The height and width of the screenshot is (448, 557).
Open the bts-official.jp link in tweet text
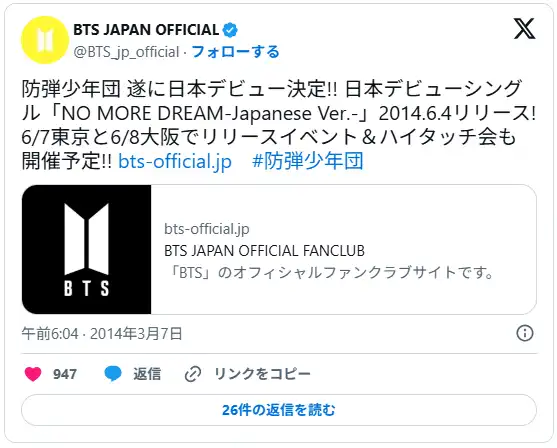[175, 162]
